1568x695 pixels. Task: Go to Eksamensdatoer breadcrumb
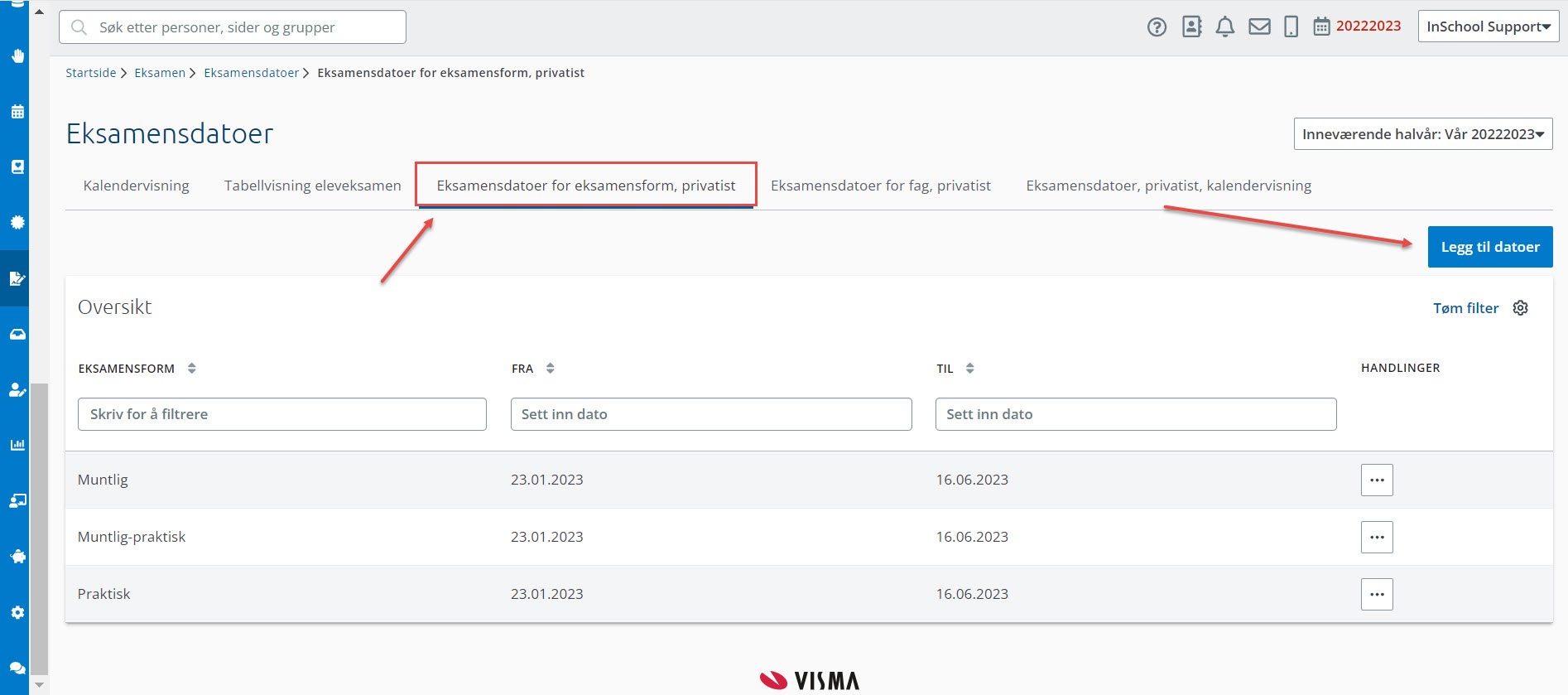[x=251, y=73]
